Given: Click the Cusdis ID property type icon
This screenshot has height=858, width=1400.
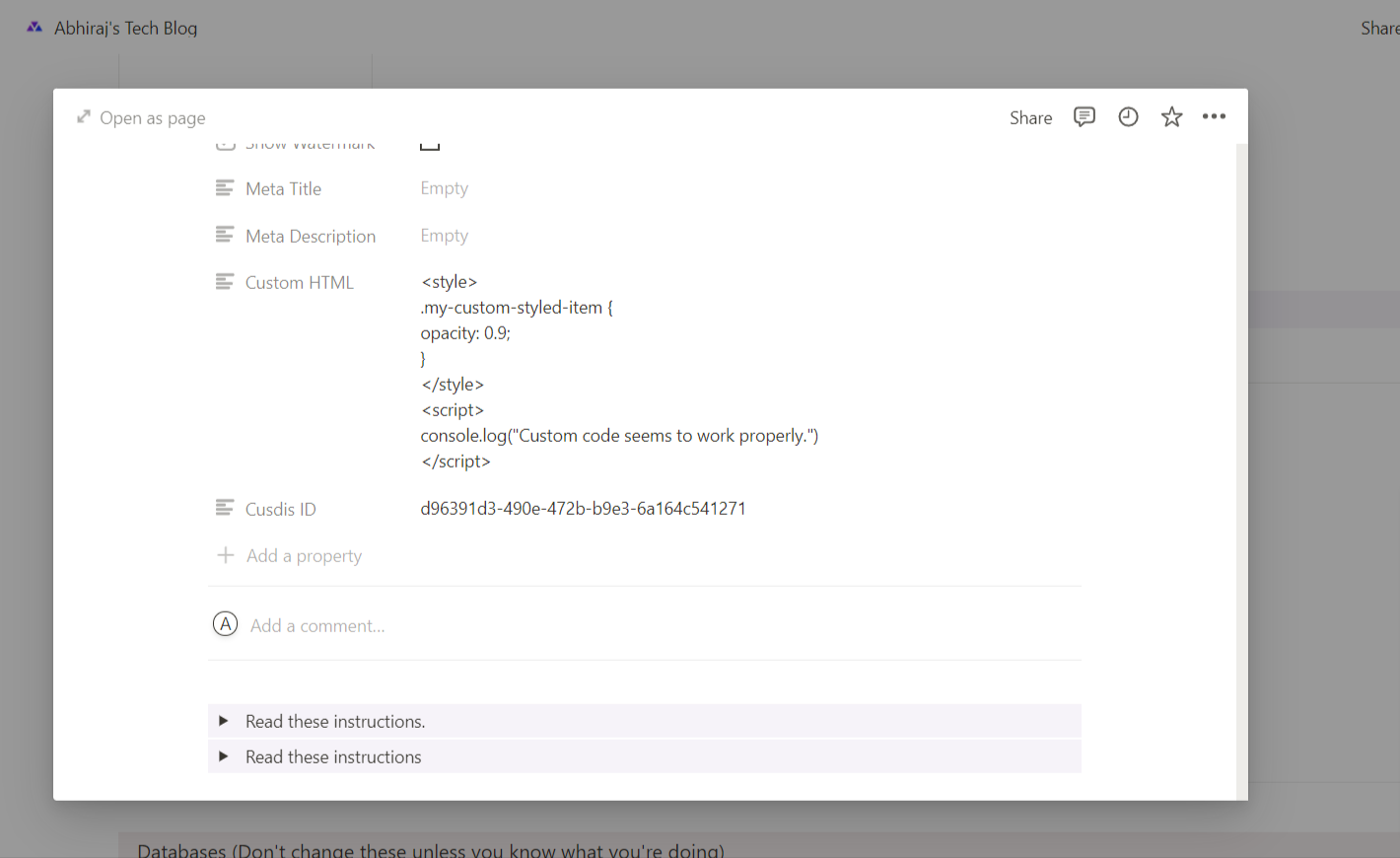Looking at the screenshot, I should tap(225, 508).
